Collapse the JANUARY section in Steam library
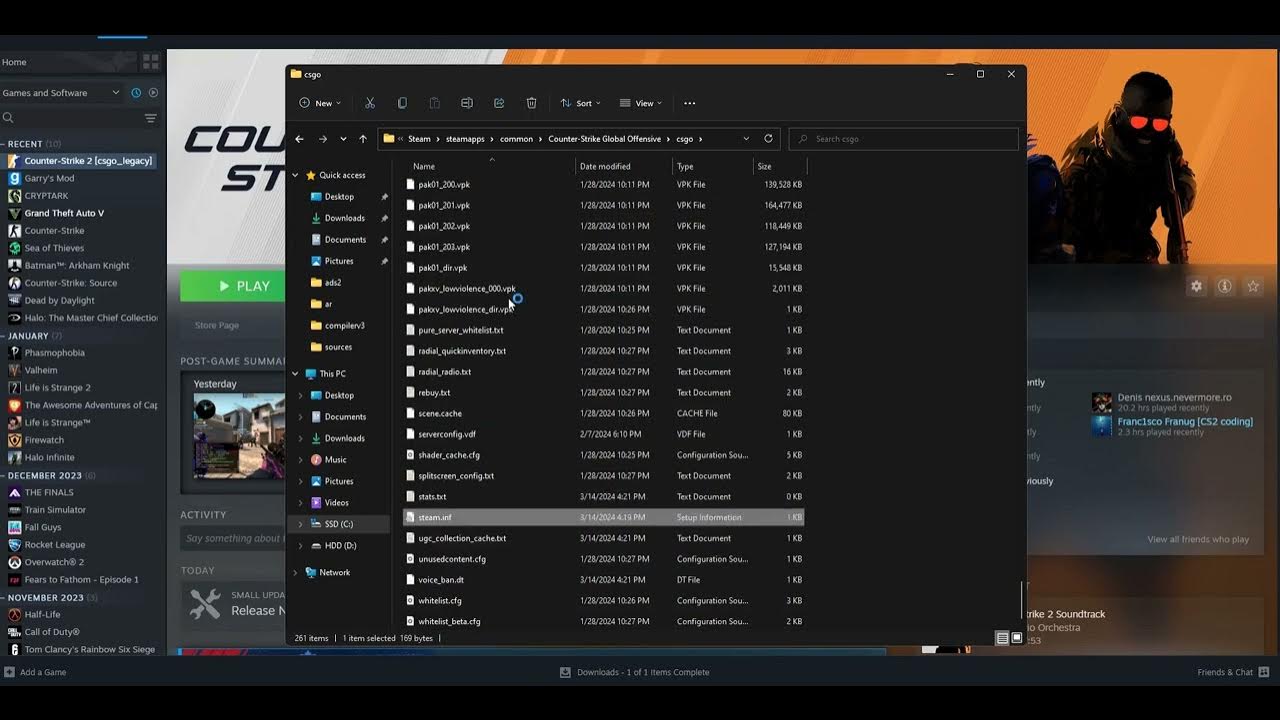The height and width of the screenshot is (720, 1280). [3, 336]
